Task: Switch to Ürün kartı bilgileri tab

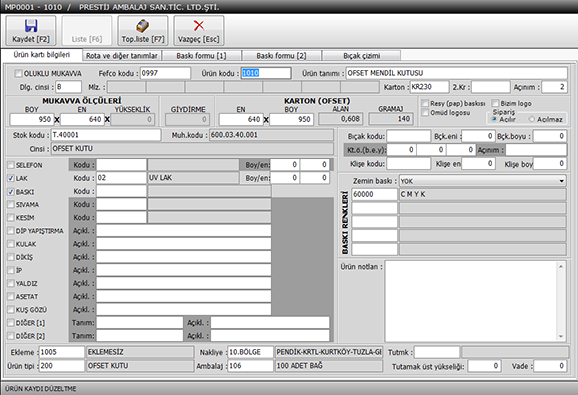Action: pyautogui.click(x=42, y=55)
